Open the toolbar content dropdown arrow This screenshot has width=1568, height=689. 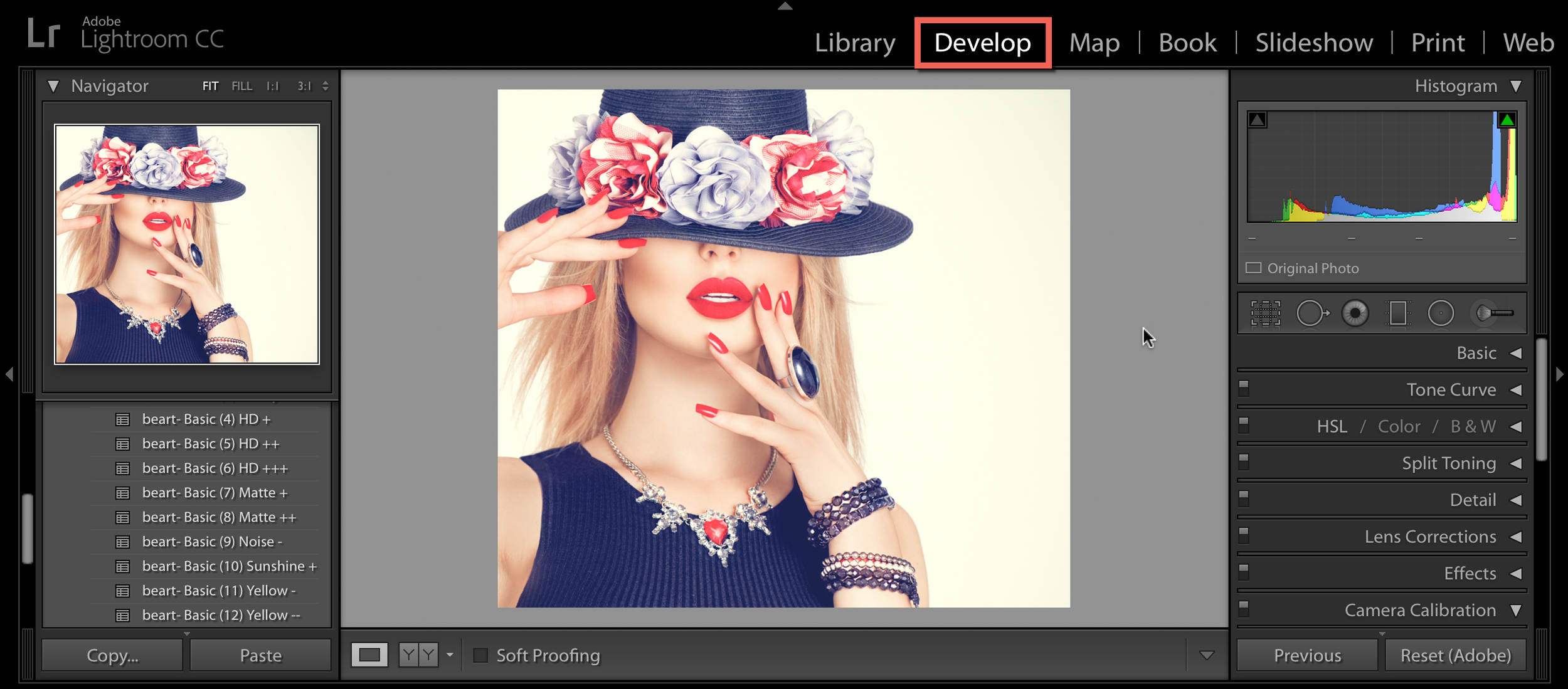point(1206,655)
